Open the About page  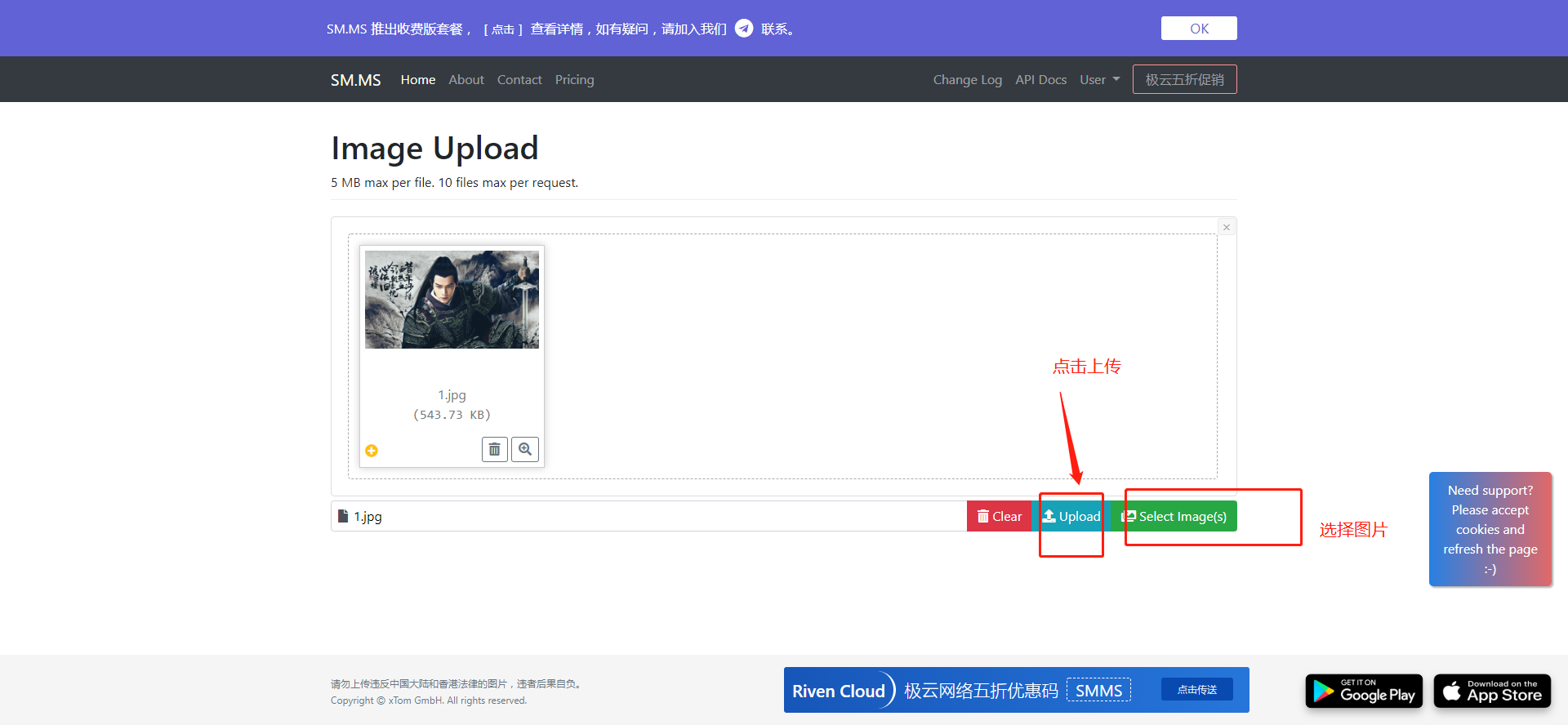(466, 80)
